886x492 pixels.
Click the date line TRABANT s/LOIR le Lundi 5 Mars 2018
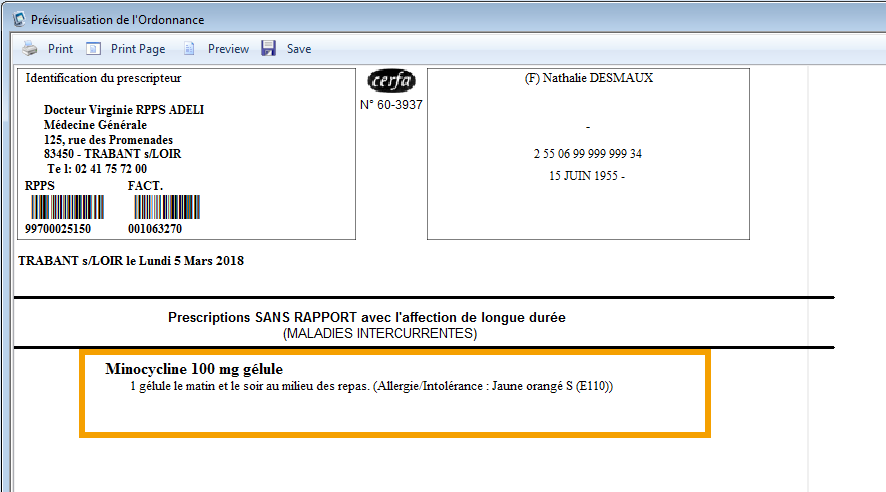coord(131,261)
